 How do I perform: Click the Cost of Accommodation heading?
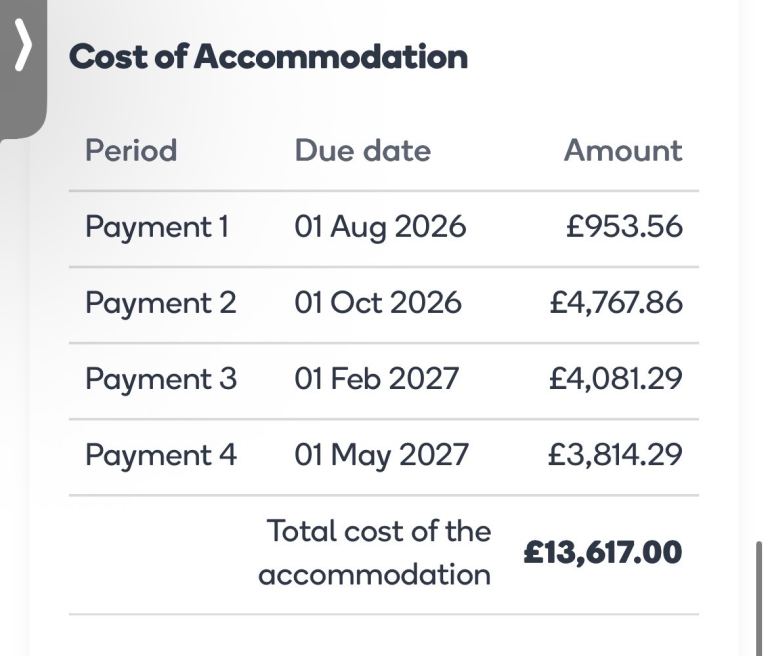pos(268,56)
